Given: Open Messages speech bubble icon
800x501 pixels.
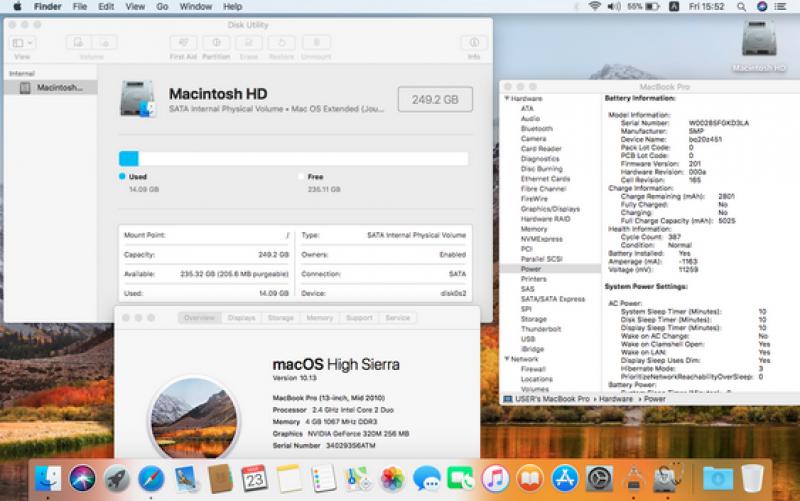Looking at the screenshot, I should (427, 479).
